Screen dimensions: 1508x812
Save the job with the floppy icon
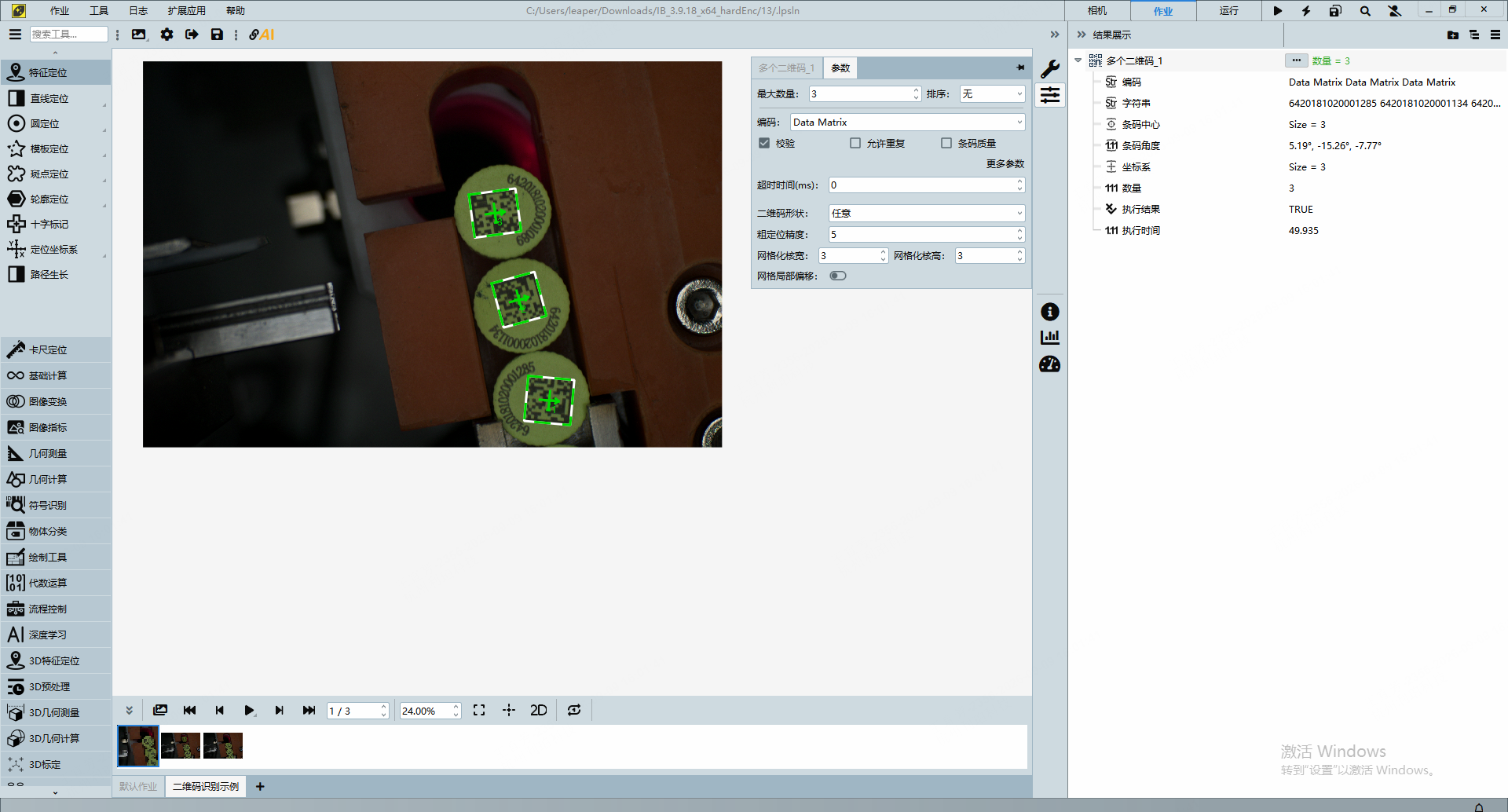pyautogui.click(x=217, y=35)
